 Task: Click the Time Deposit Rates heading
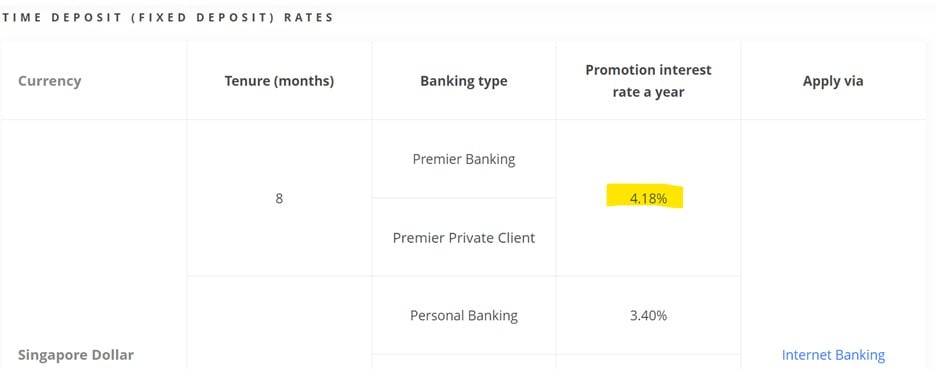click(168, 17)
